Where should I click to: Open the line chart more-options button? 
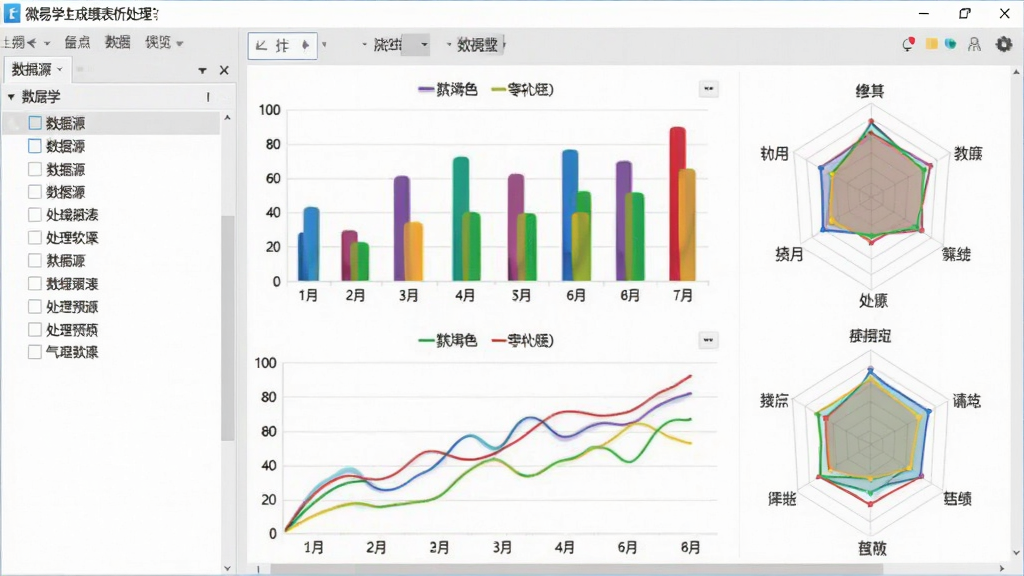[x=708, y=340]
